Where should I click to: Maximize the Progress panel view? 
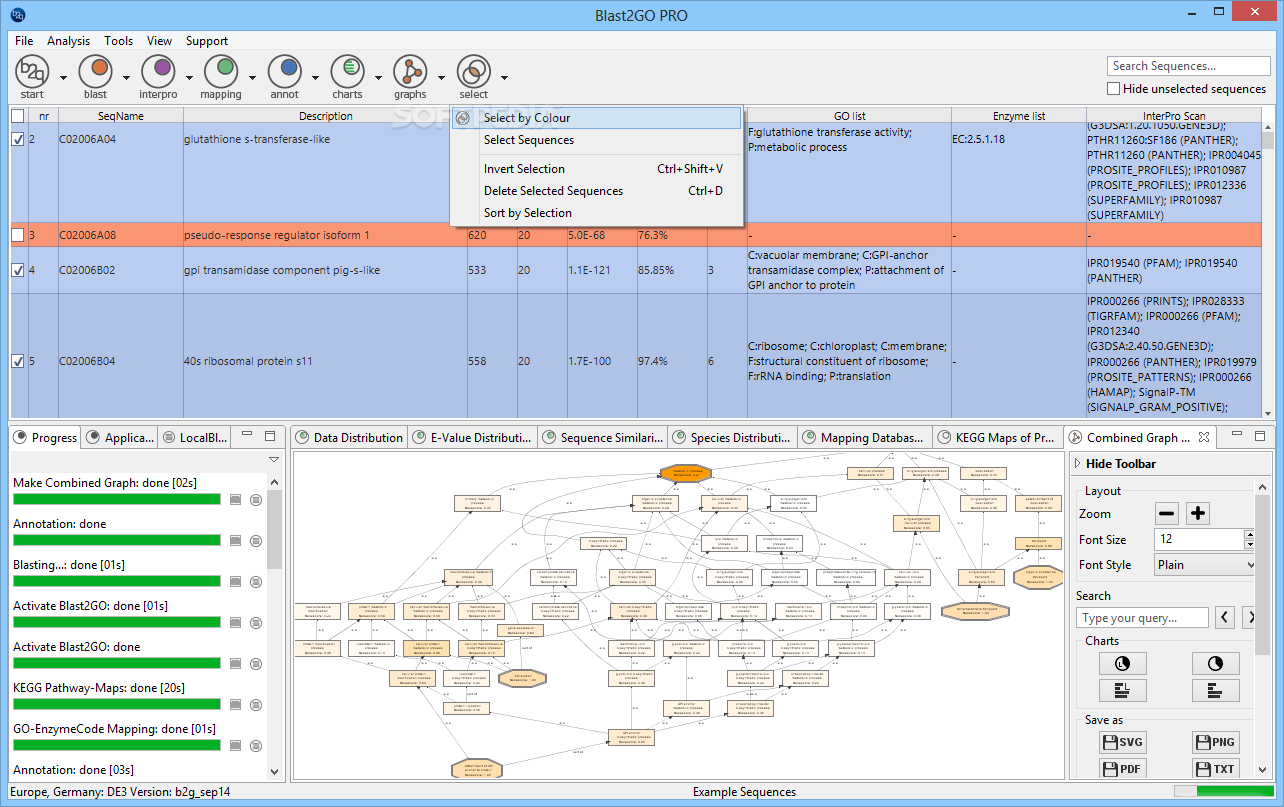point(270,436)
